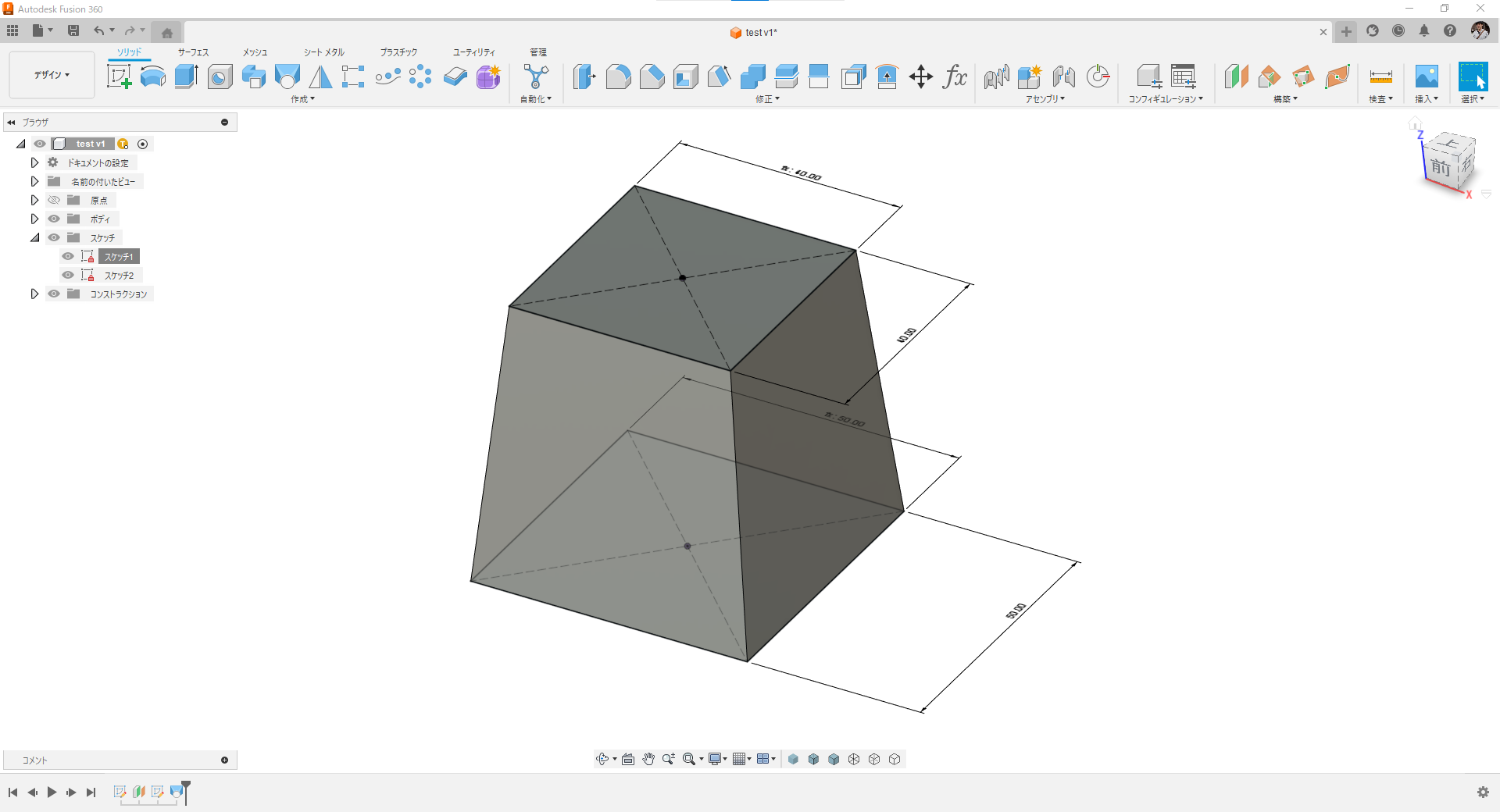
Task: Show the 原点 folder visibility
Action: click(53, 200)
